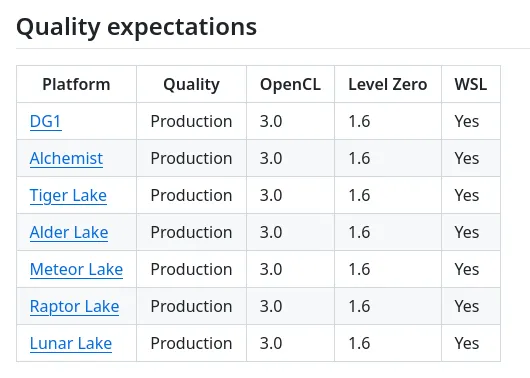This screenshot has height=378, width=530.
Task: Click the Meteor Lake row Production cell
Action: click(x=191, y=269)
